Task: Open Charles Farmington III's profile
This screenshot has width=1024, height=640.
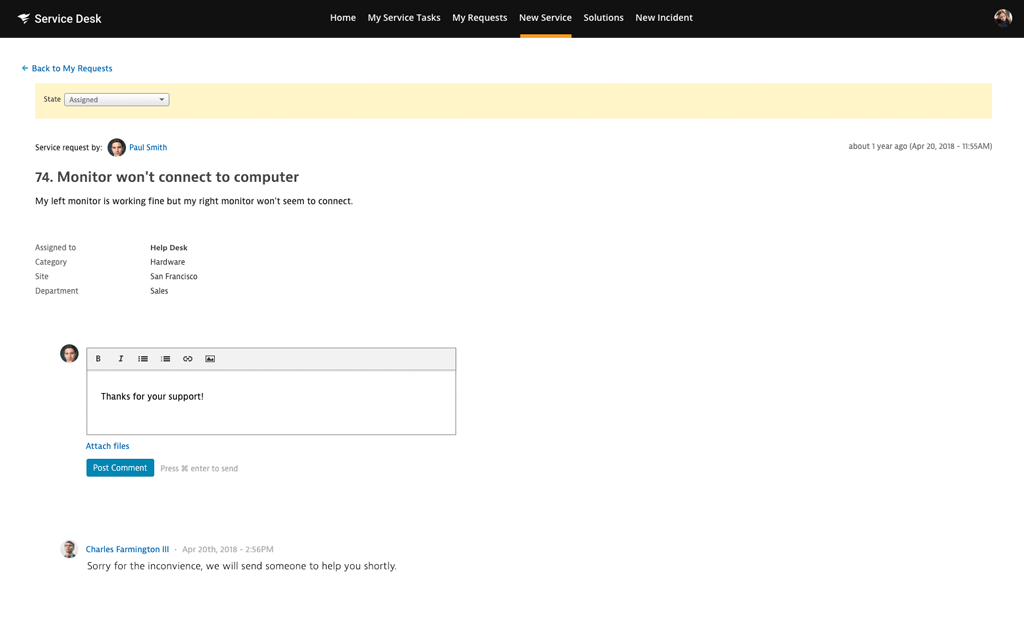Action: pyautogui.click(x=127, y=549)
